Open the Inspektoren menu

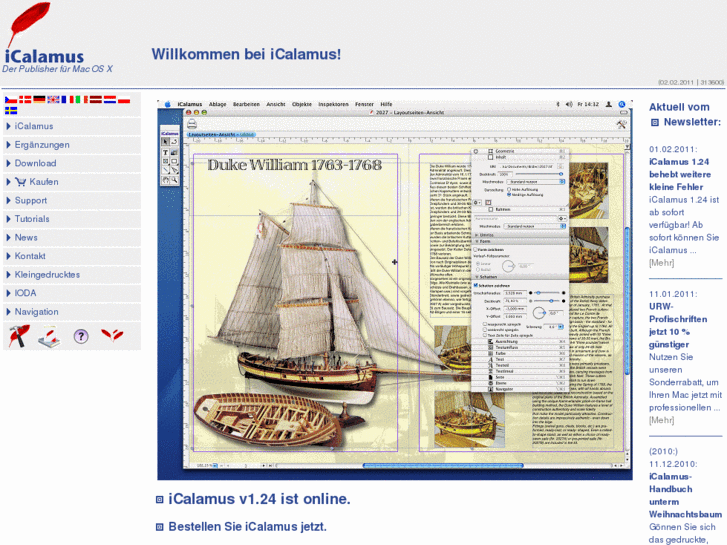click(333, 104)
